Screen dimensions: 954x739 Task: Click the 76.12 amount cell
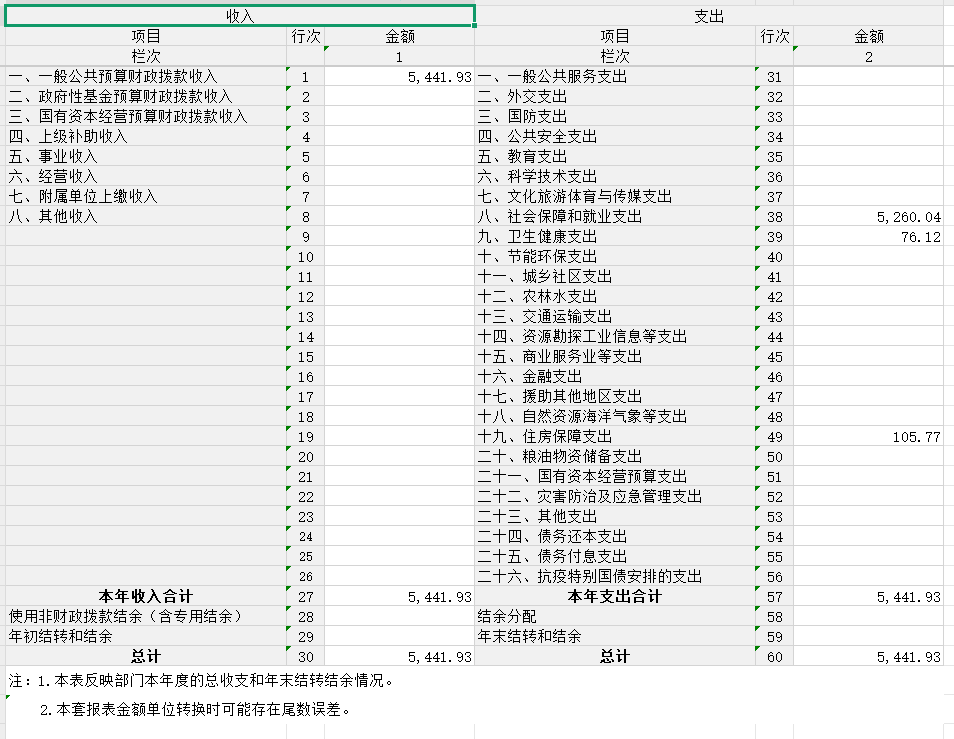pyautogui.click(x=868, y=237)
